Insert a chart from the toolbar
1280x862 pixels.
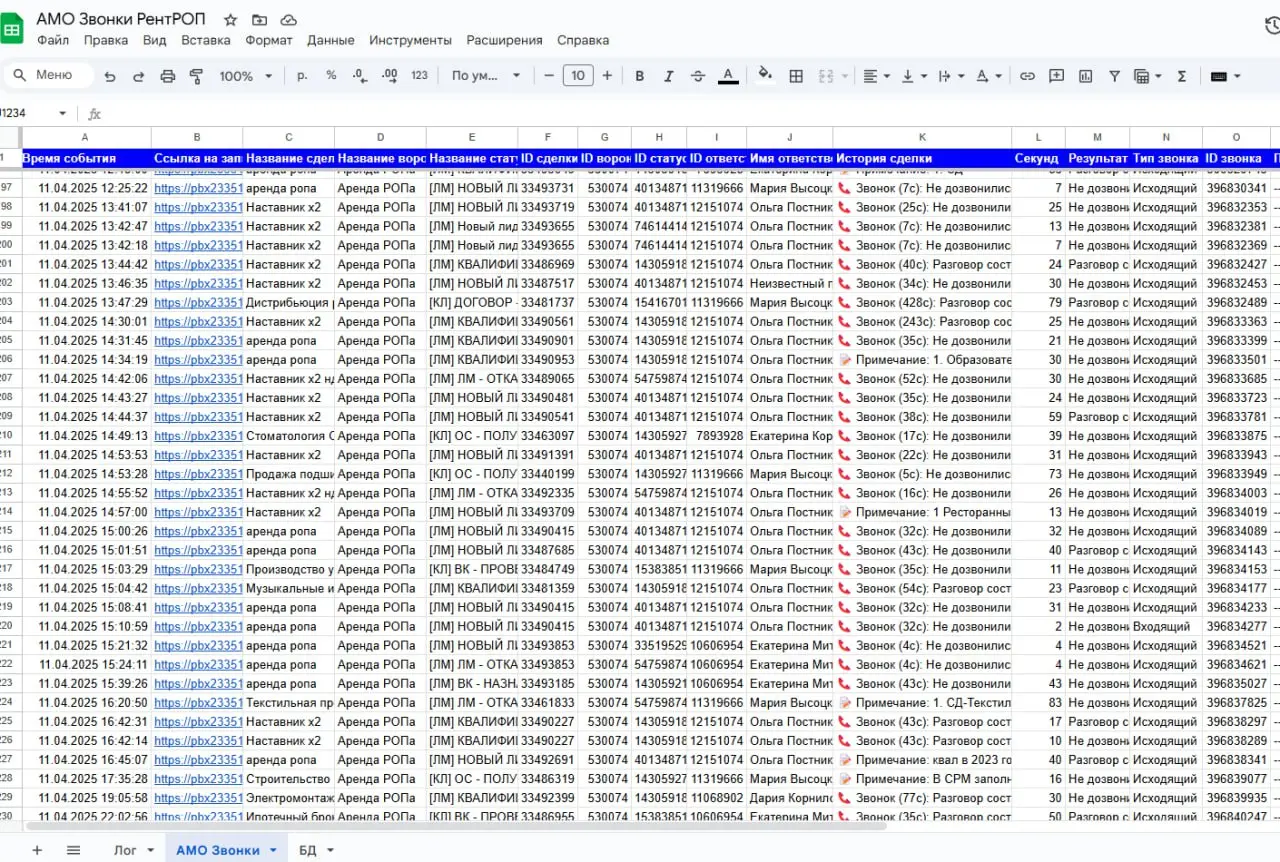pos(1085,75)
